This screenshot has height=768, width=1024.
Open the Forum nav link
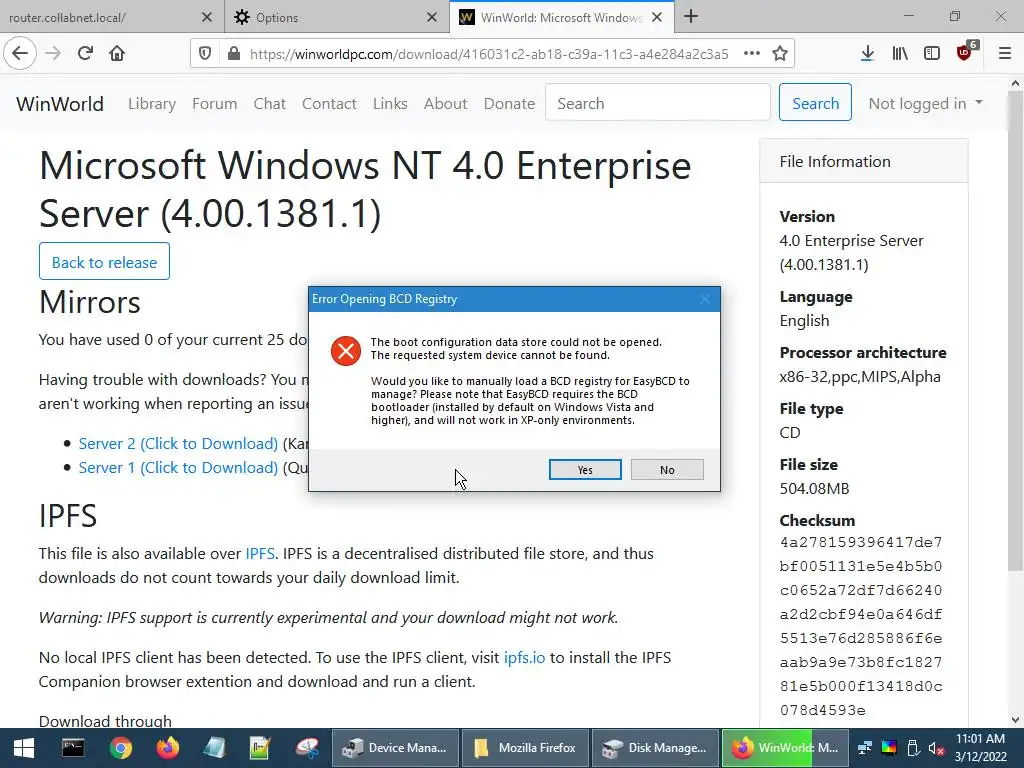click(x=214, y=104)
